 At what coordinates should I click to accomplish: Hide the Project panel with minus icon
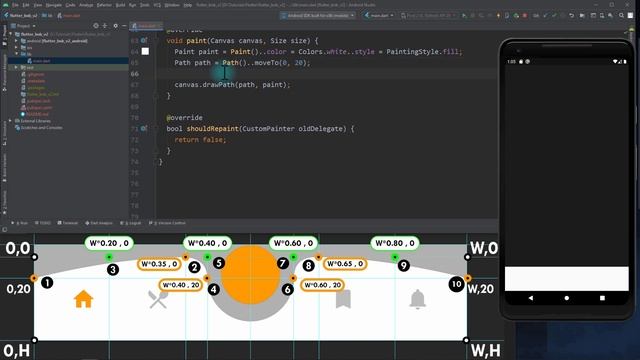pyautogui.click(x=124, y=26)
